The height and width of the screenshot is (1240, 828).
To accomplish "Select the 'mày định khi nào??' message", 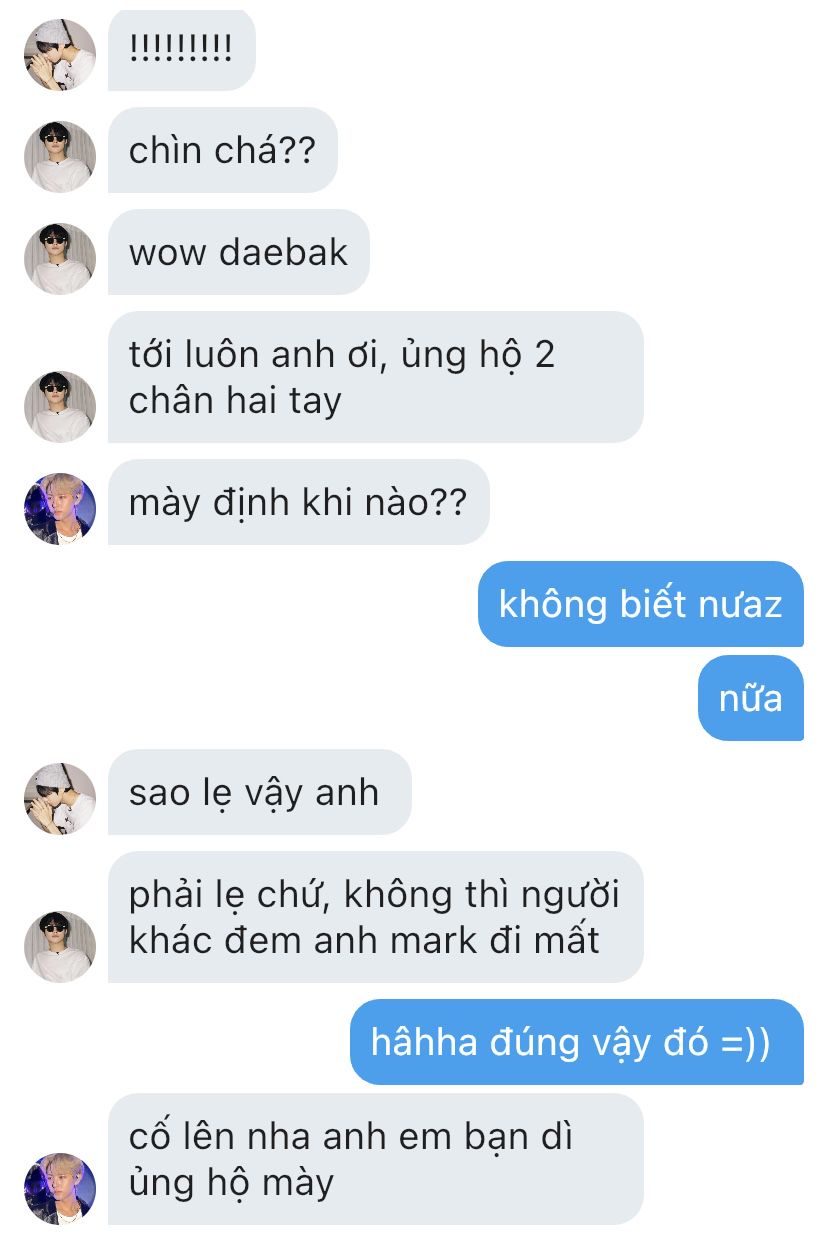I will pyautogui.click(x=298, y=502).
